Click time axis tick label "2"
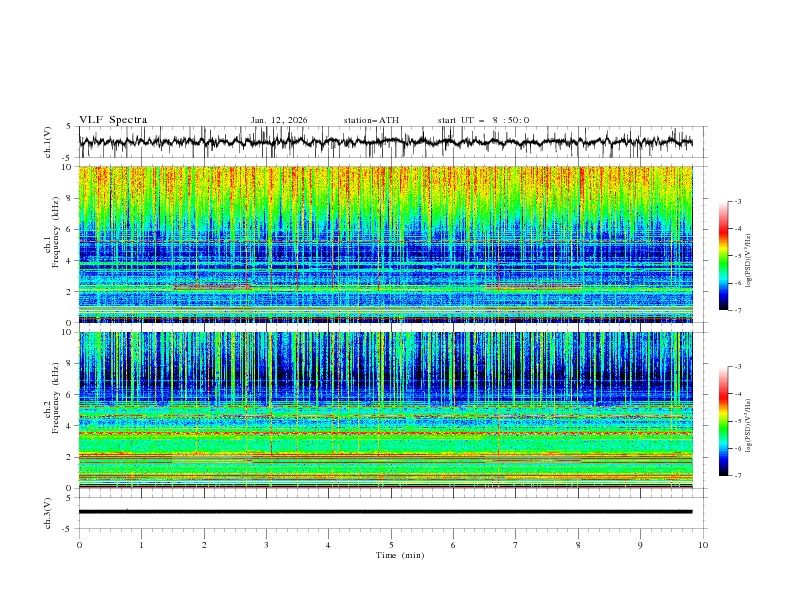Screen dimensions: 792x612 pos(204,545)
